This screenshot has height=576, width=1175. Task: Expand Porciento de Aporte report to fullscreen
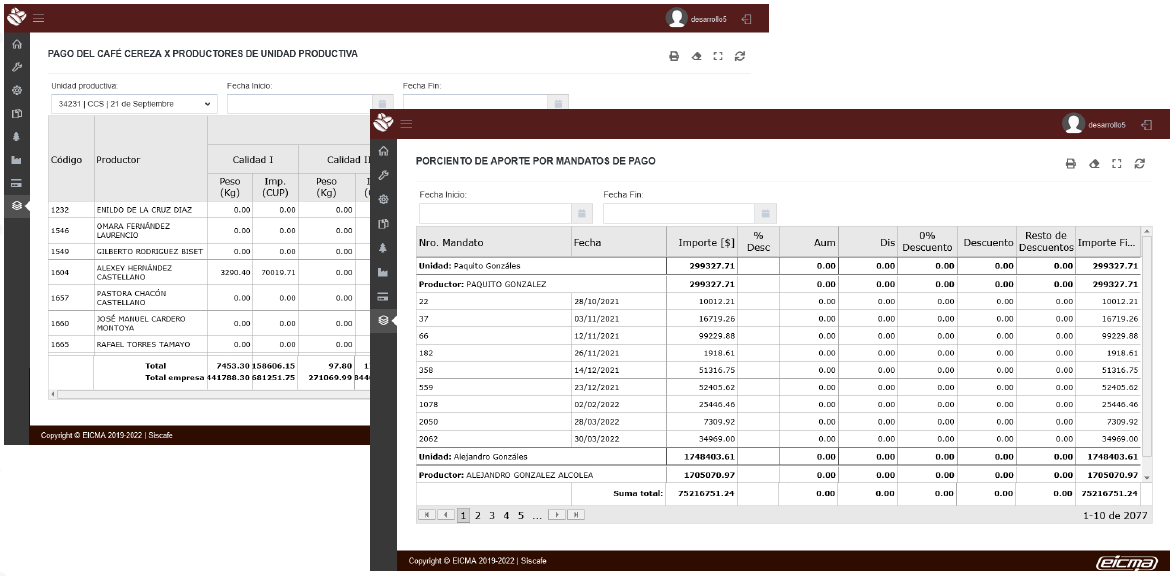[x=1118, y=164]
